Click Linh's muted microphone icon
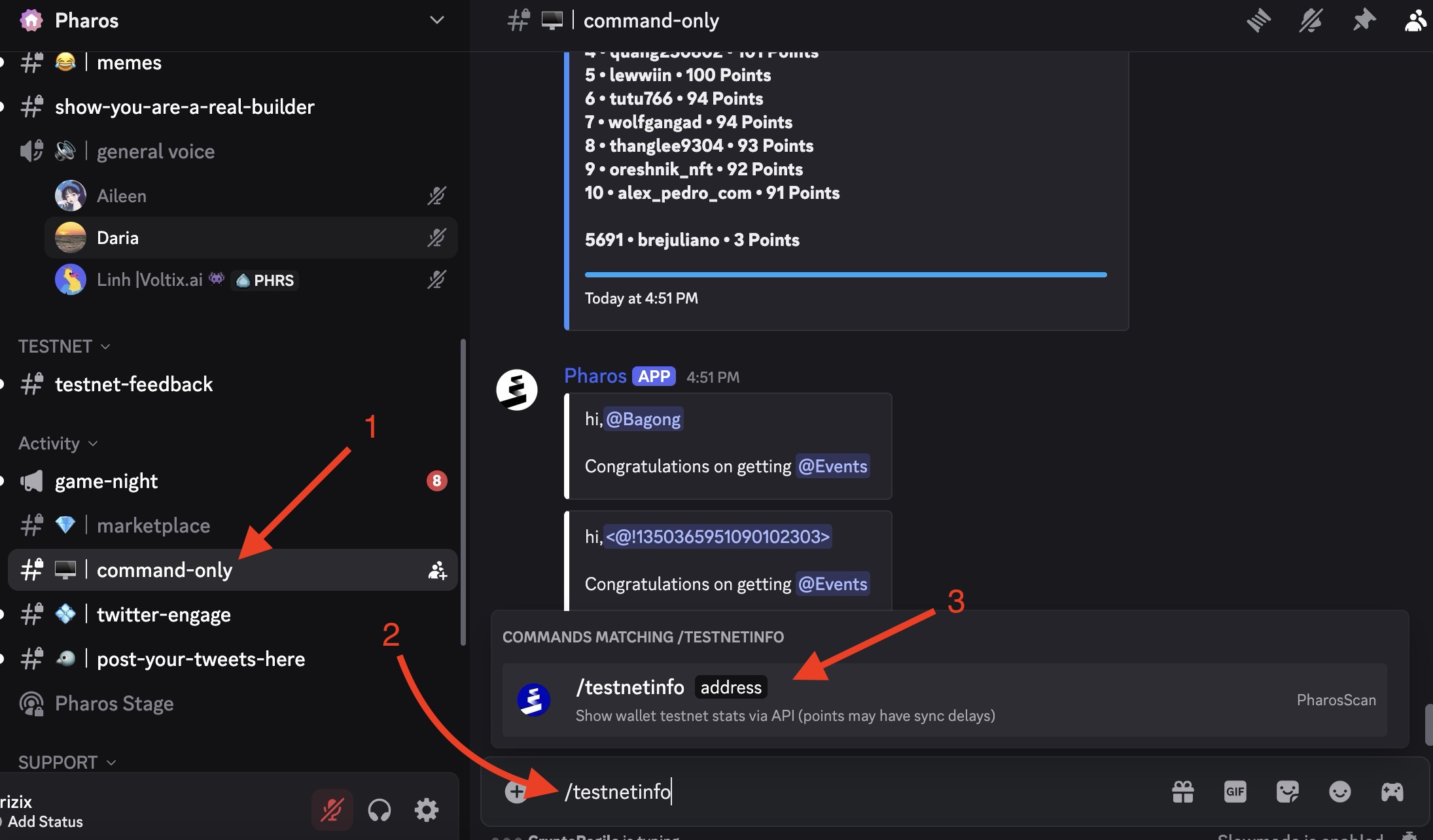The height and width of the screenshot is (840, 1433). [x=436, y=279]
